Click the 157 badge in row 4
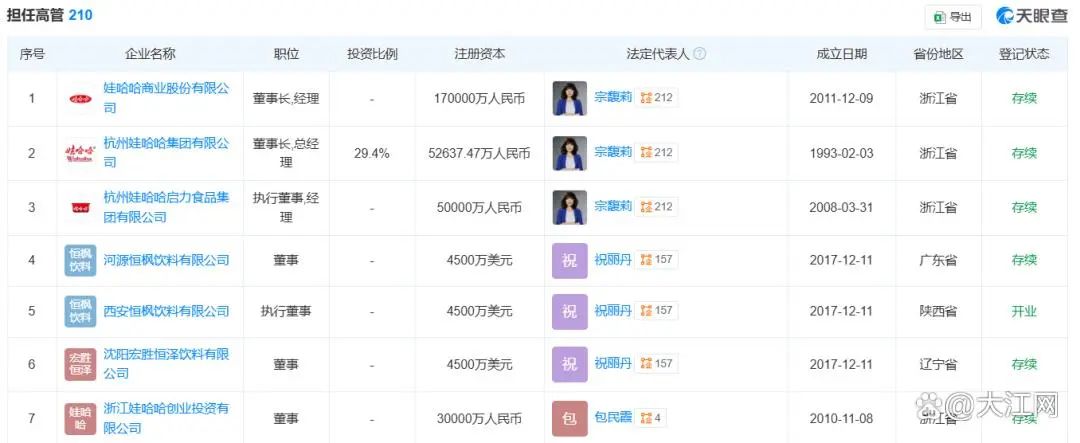Screen dimensions: 1080x443 656,260
